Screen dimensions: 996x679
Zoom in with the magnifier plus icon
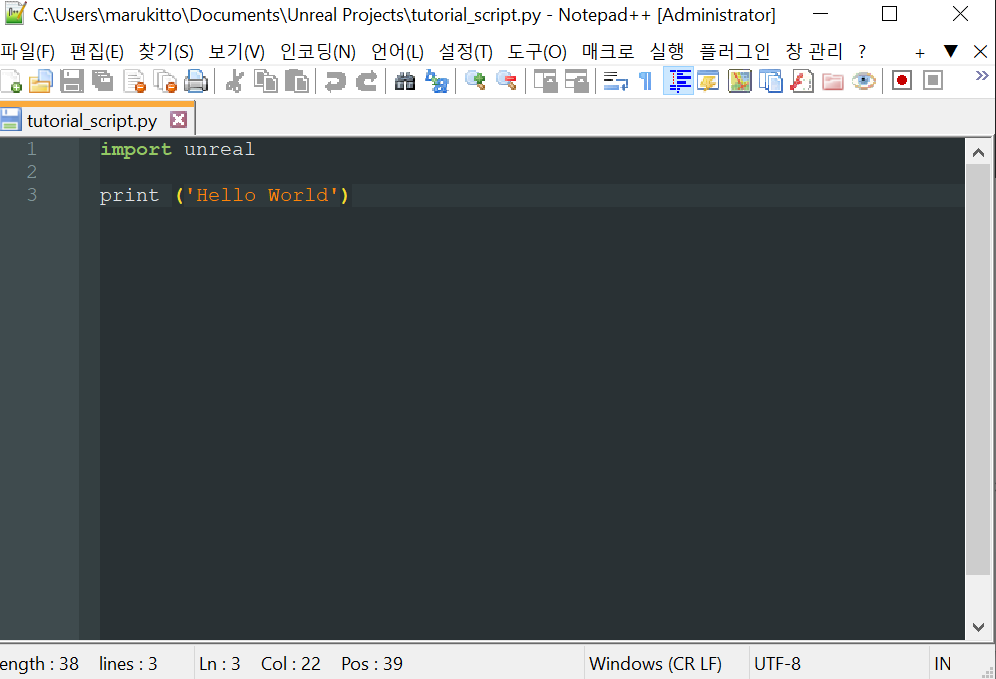click(x=475, y=81)
